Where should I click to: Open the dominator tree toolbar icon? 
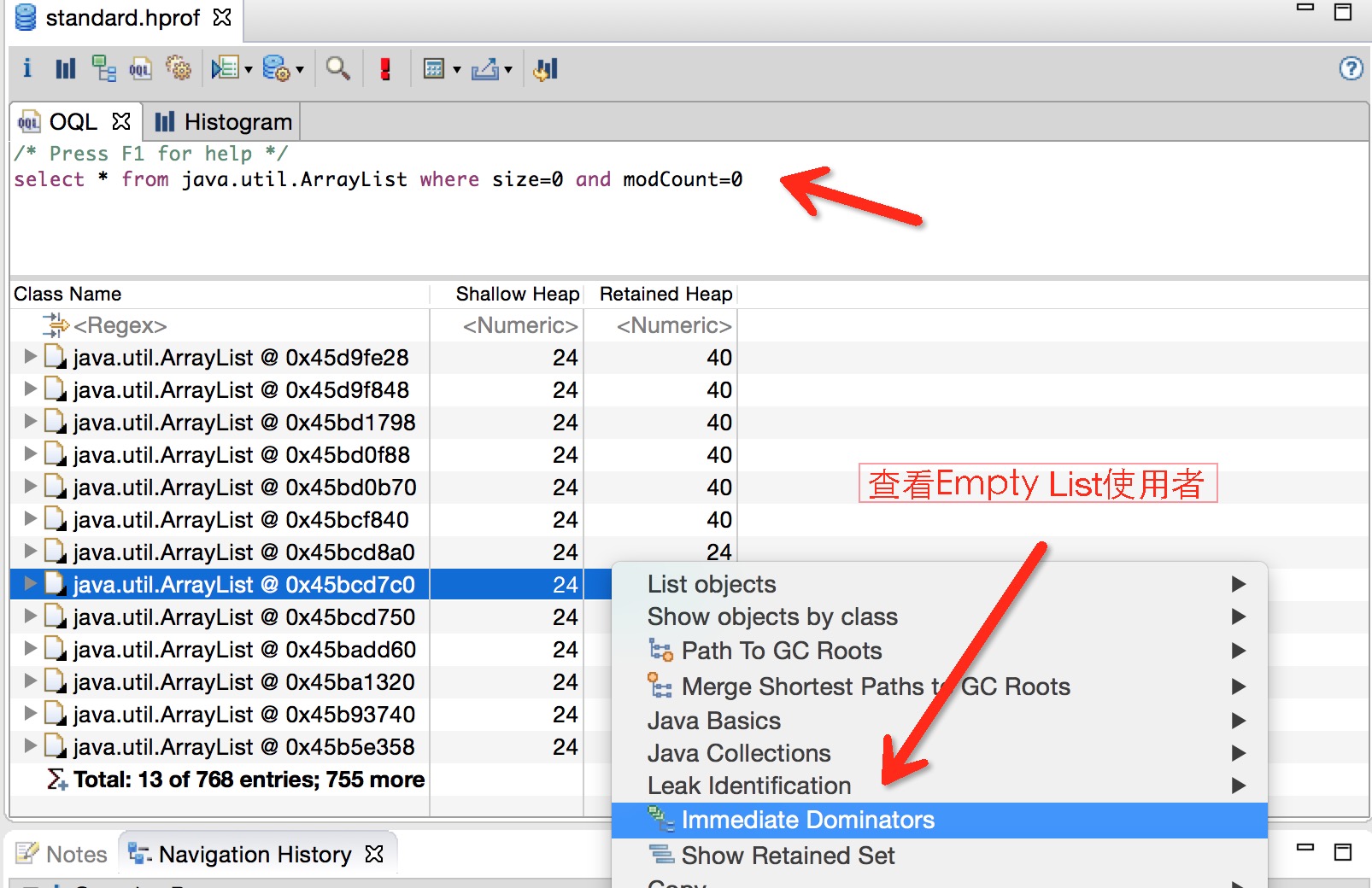coord(103,68)
